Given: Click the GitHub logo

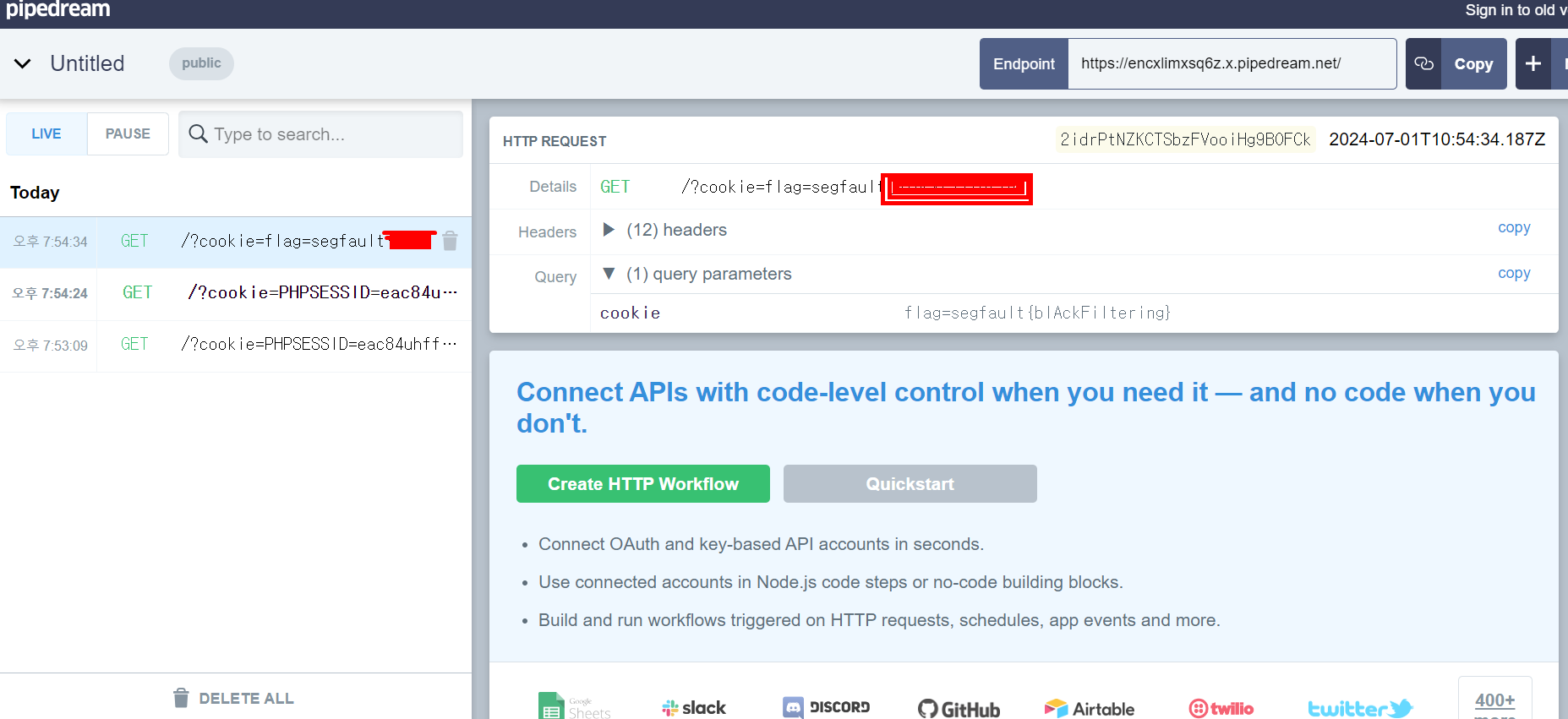Looking at the screenshot, I should tap(959, 709).
